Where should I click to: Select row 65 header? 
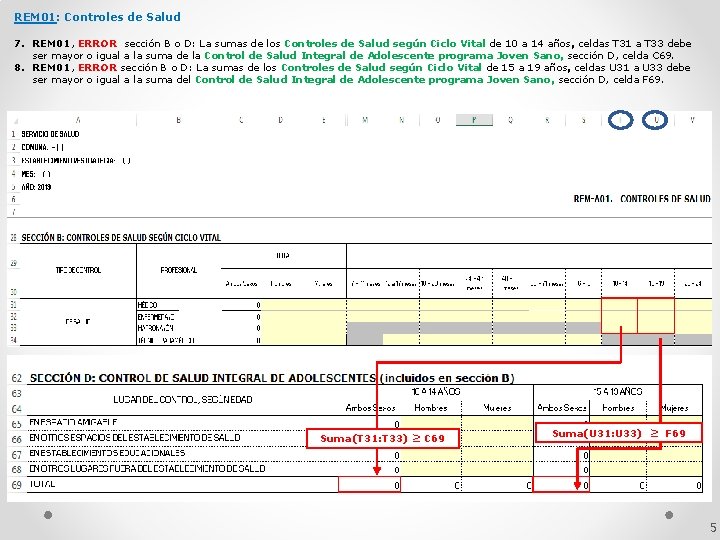click(17, 424)
